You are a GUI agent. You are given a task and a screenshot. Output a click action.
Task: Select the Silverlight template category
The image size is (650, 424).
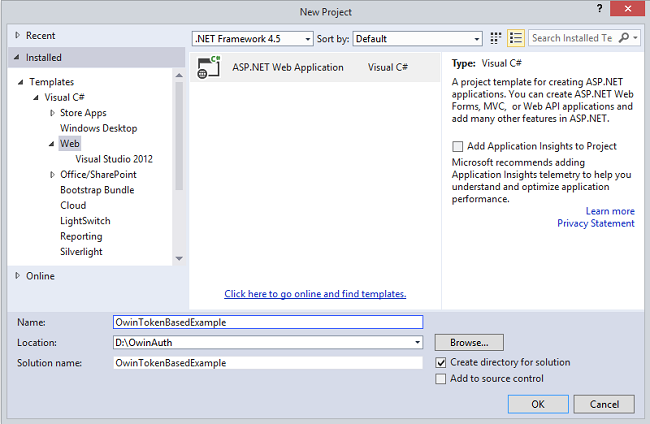(81, 252)
